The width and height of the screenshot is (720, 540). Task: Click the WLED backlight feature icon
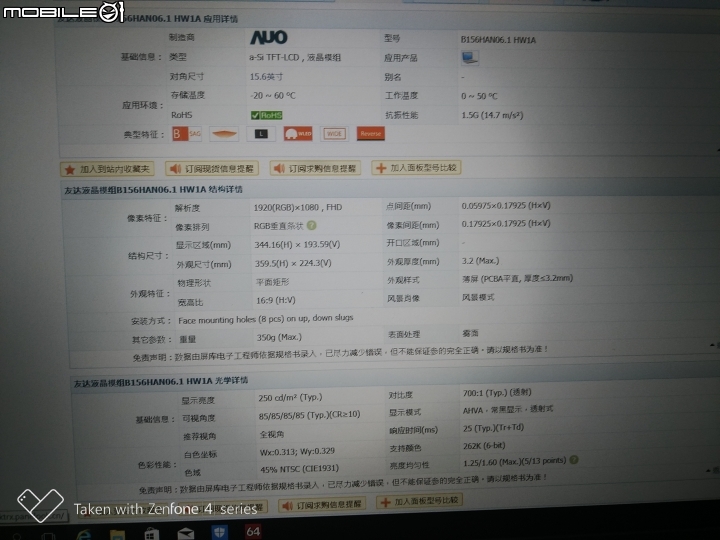pyautogui.click(x=298, y=134)
